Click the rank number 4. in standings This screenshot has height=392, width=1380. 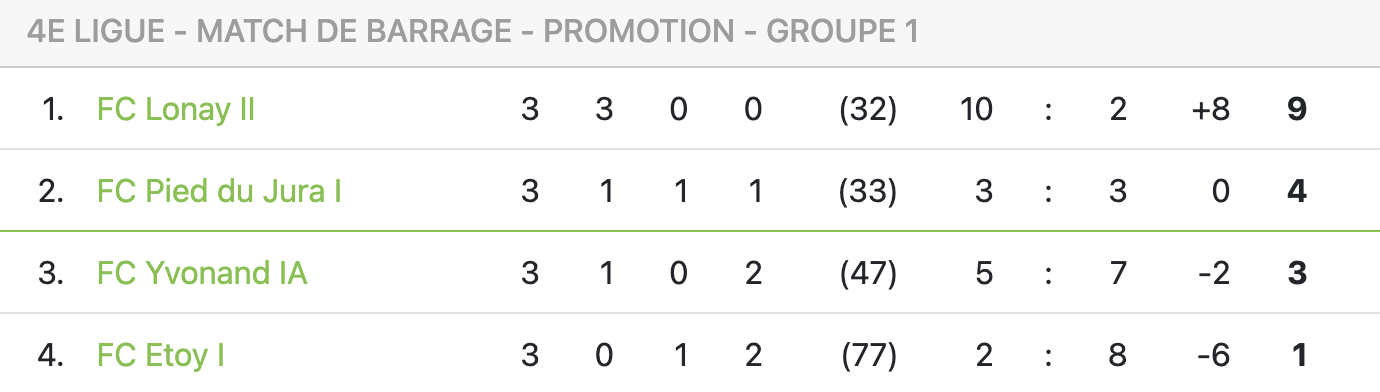52,355
